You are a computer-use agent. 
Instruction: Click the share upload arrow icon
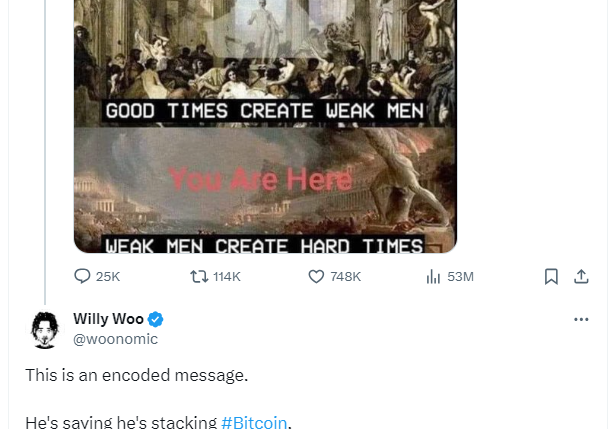[581, 277]
